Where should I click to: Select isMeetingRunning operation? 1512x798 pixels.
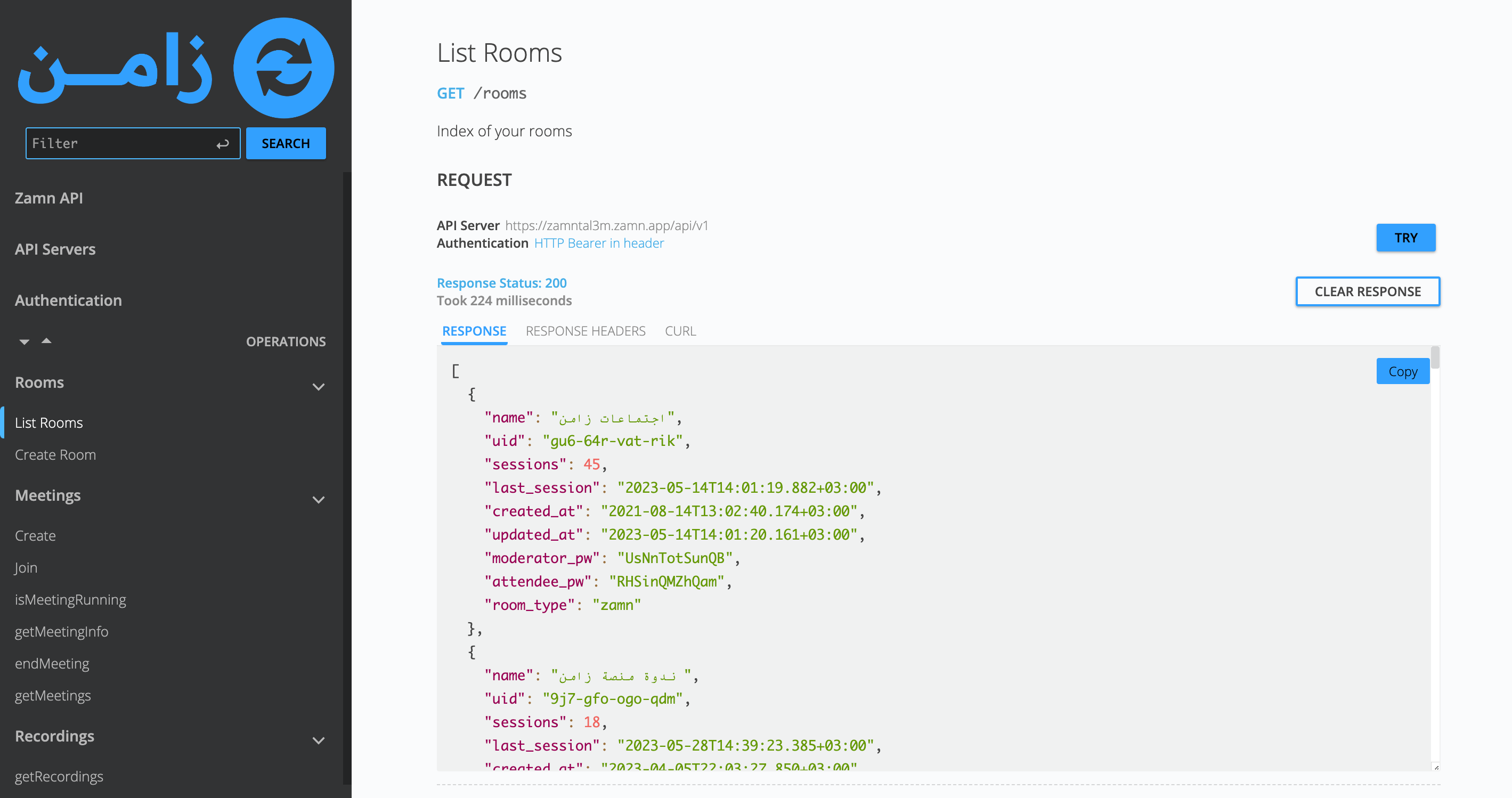click(70, 600)
